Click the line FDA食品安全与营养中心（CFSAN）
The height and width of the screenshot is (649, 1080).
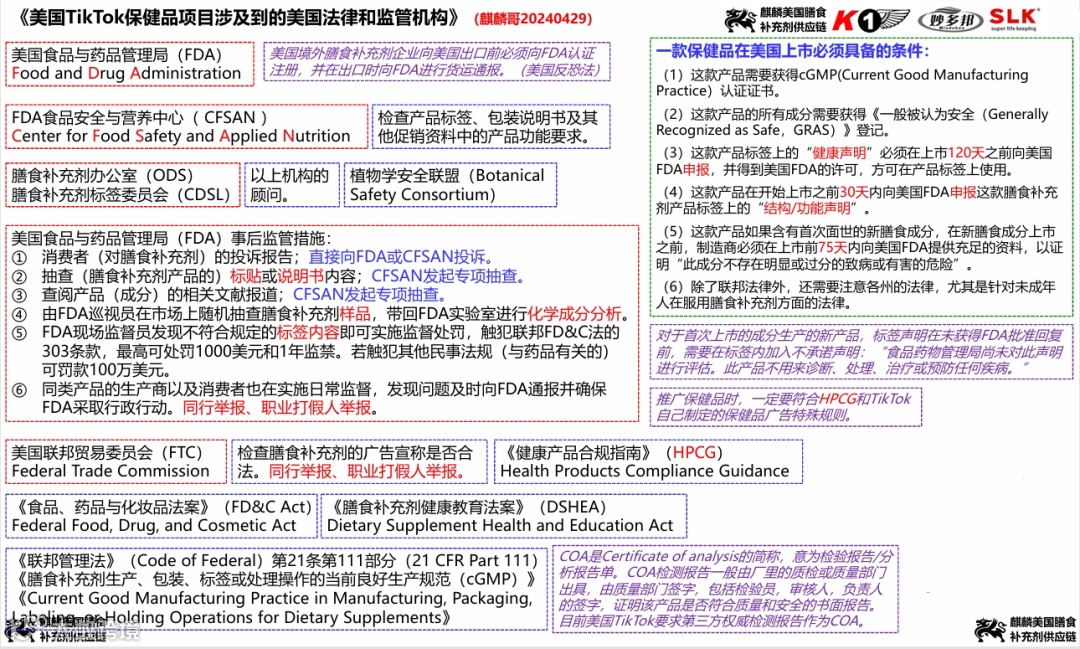click(139, 117)
